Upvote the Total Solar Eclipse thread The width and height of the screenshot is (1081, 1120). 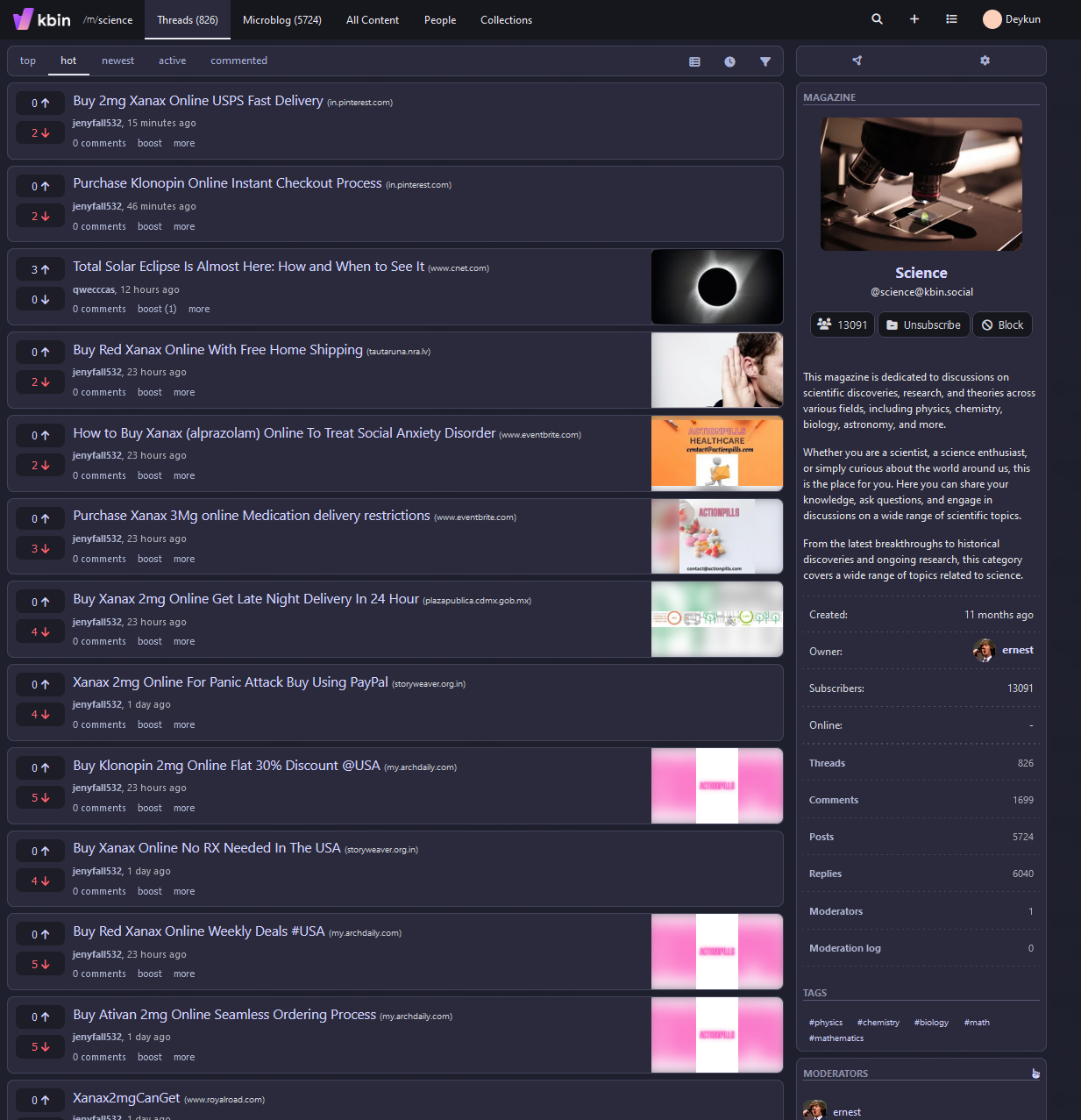(40, 269)
